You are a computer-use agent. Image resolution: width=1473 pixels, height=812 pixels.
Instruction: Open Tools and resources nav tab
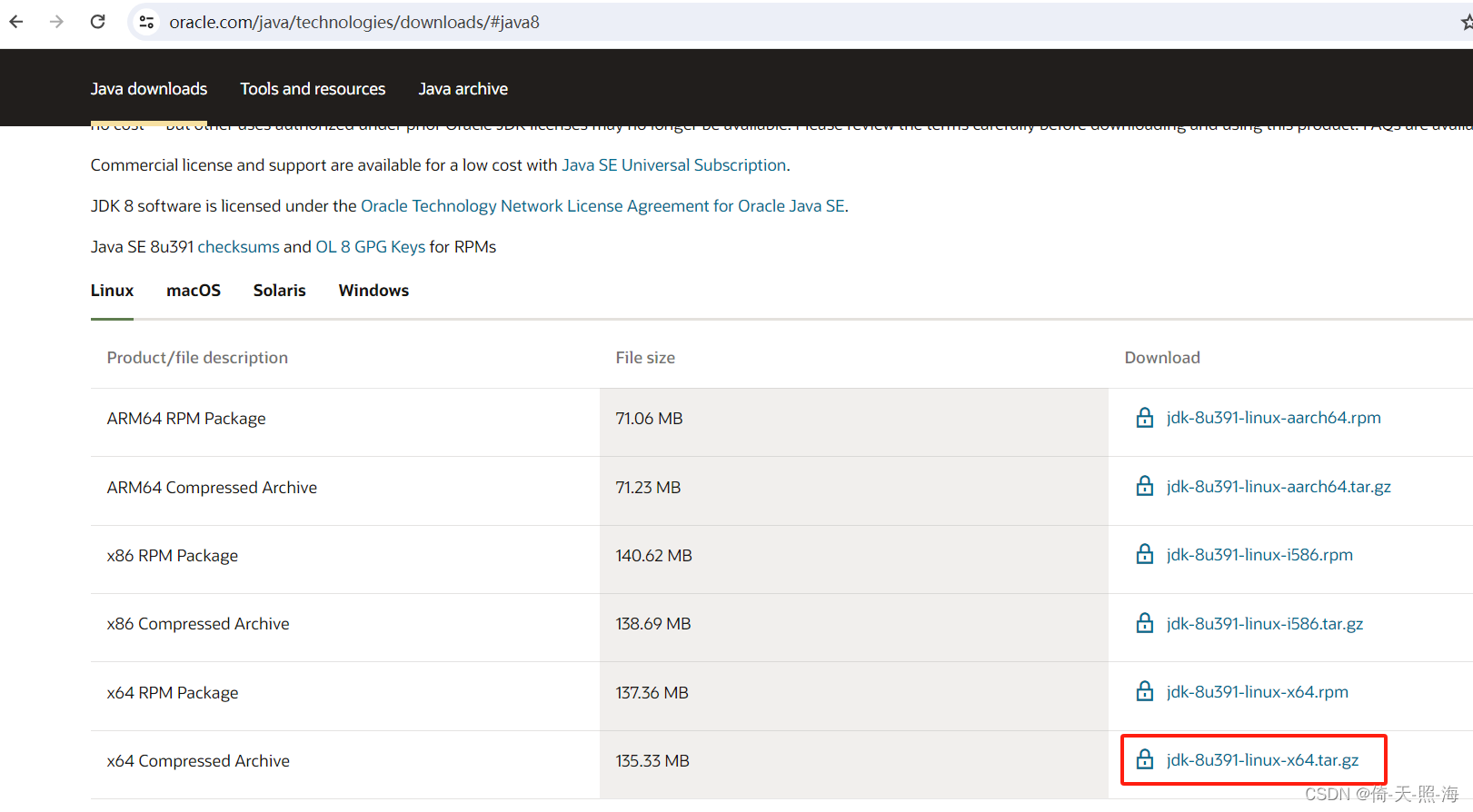pyautogui.click(x=313, y=89)
